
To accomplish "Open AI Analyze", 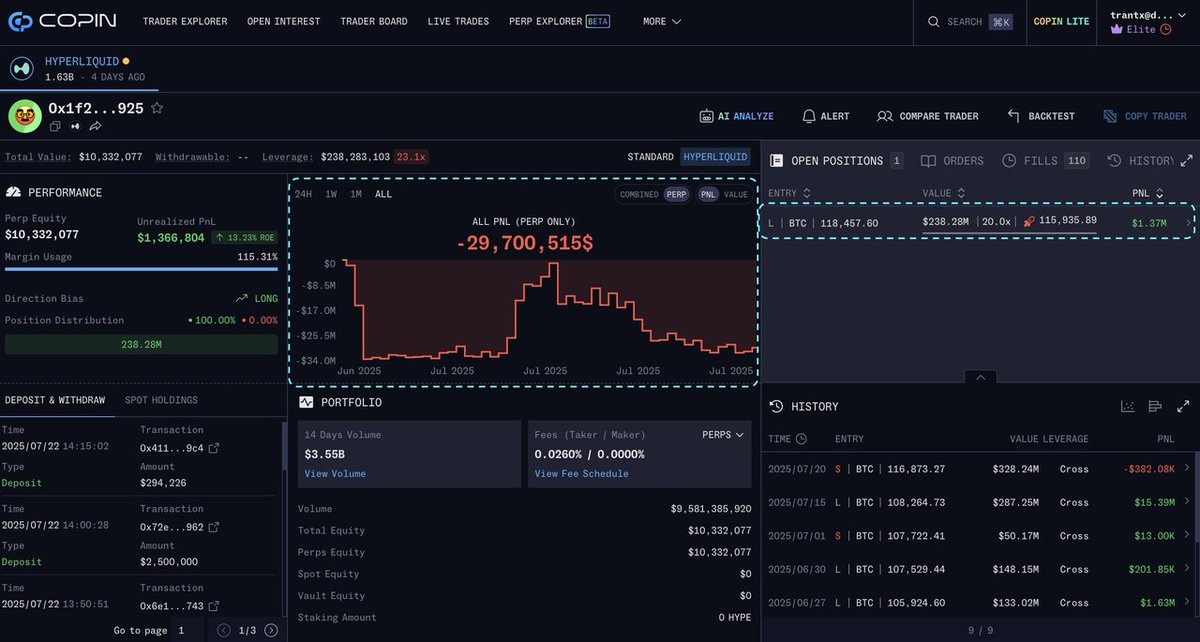I will tap(736, 116).
